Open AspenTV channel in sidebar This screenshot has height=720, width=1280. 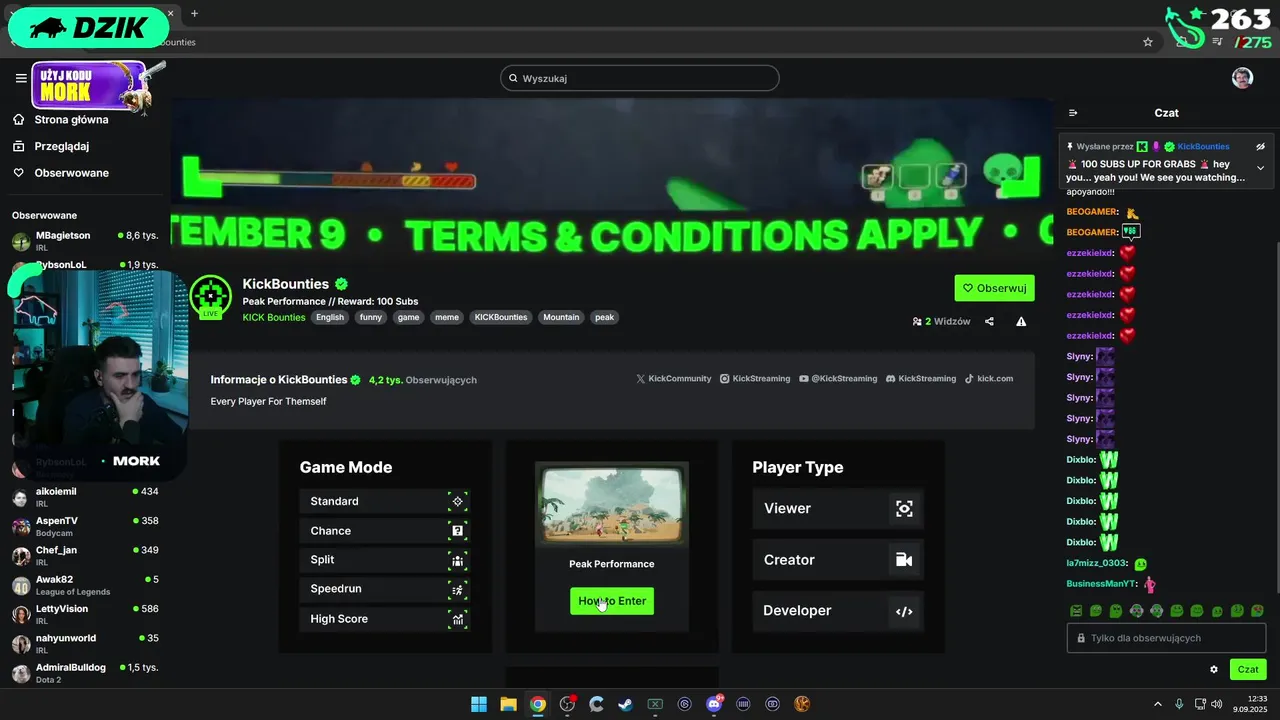(85, 527)
